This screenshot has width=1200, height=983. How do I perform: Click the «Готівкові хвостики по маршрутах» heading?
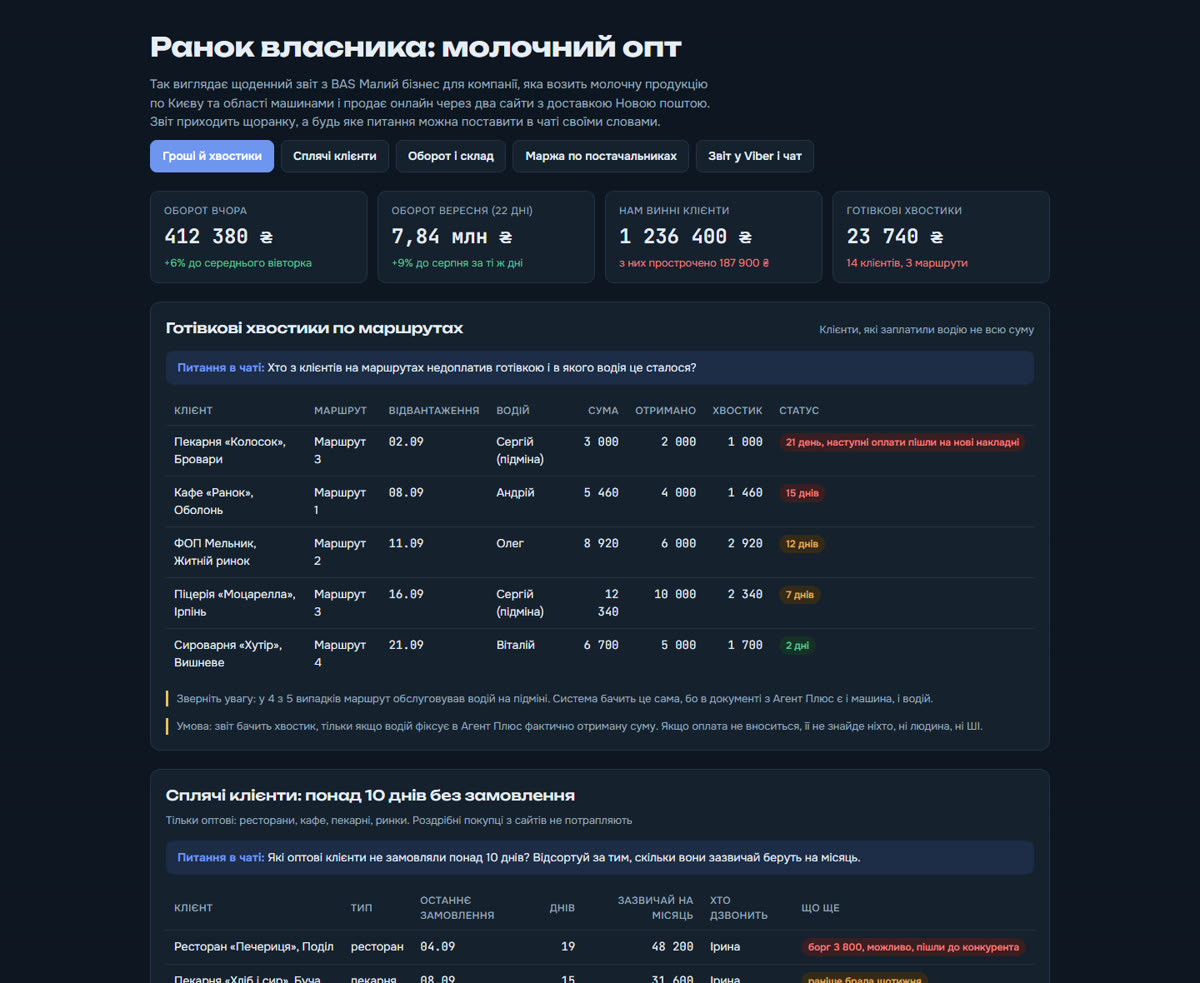click(314, 328)
